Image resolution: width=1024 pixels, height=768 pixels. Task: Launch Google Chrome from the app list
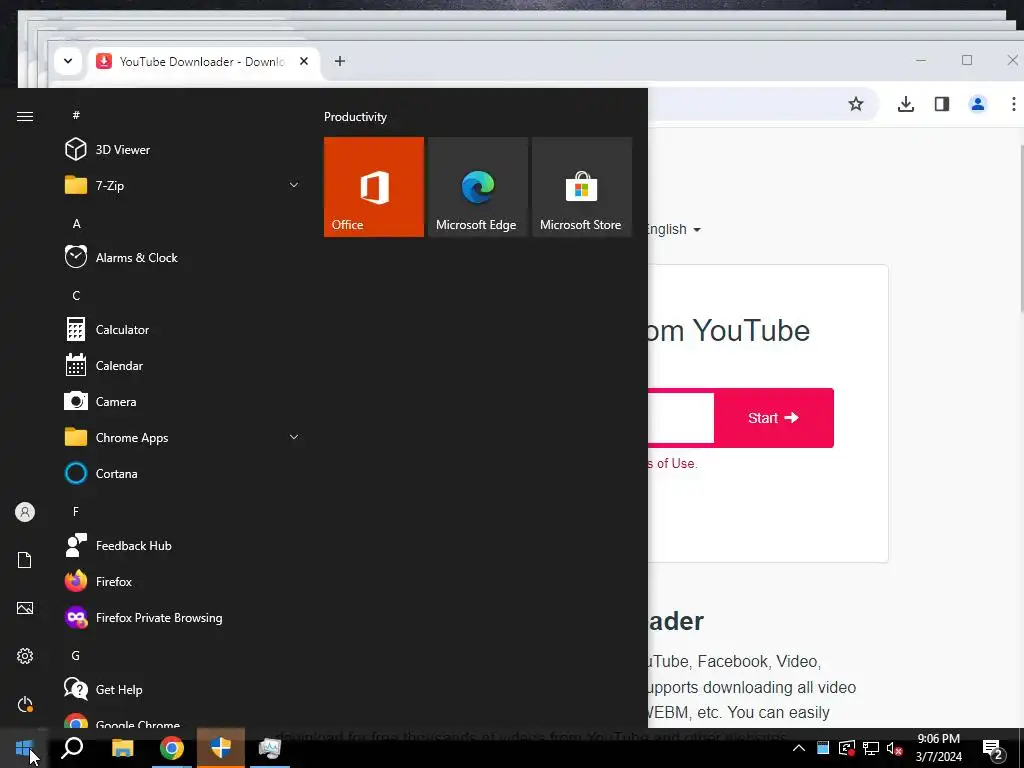tap(183, 720)
